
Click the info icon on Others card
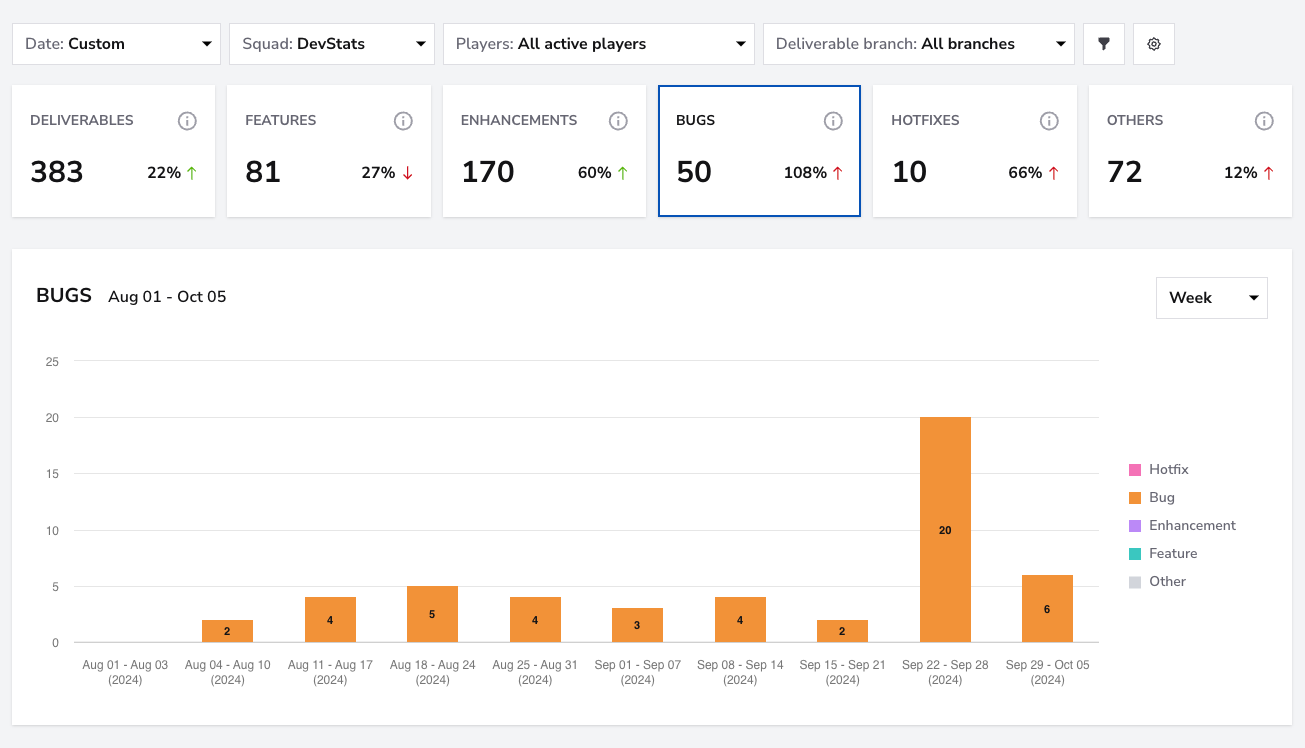coord(1264,121)
